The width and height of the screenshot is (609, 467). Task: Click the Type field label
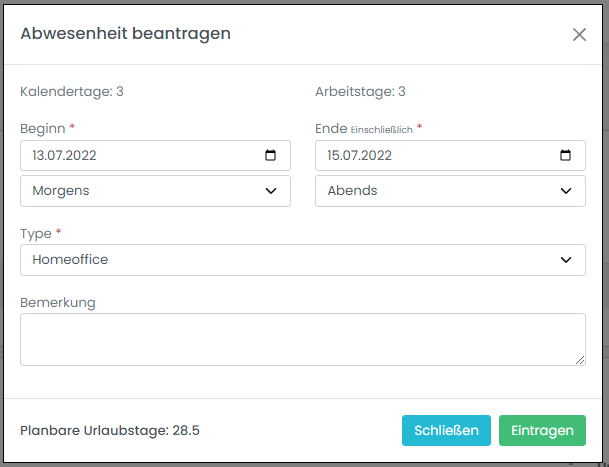(37, 233)
